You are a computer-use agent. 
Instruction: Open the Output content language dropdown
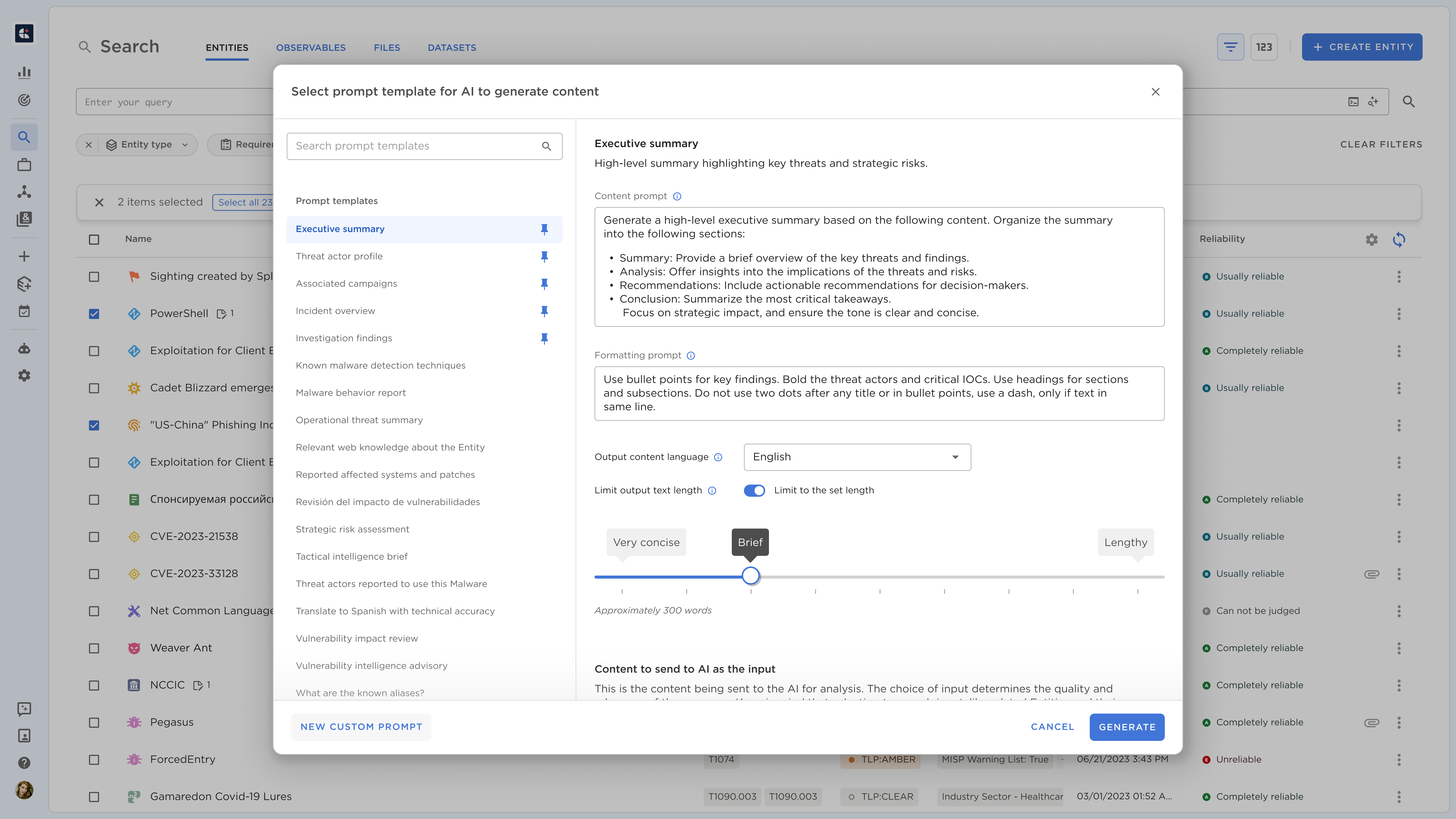click(857, 457)
